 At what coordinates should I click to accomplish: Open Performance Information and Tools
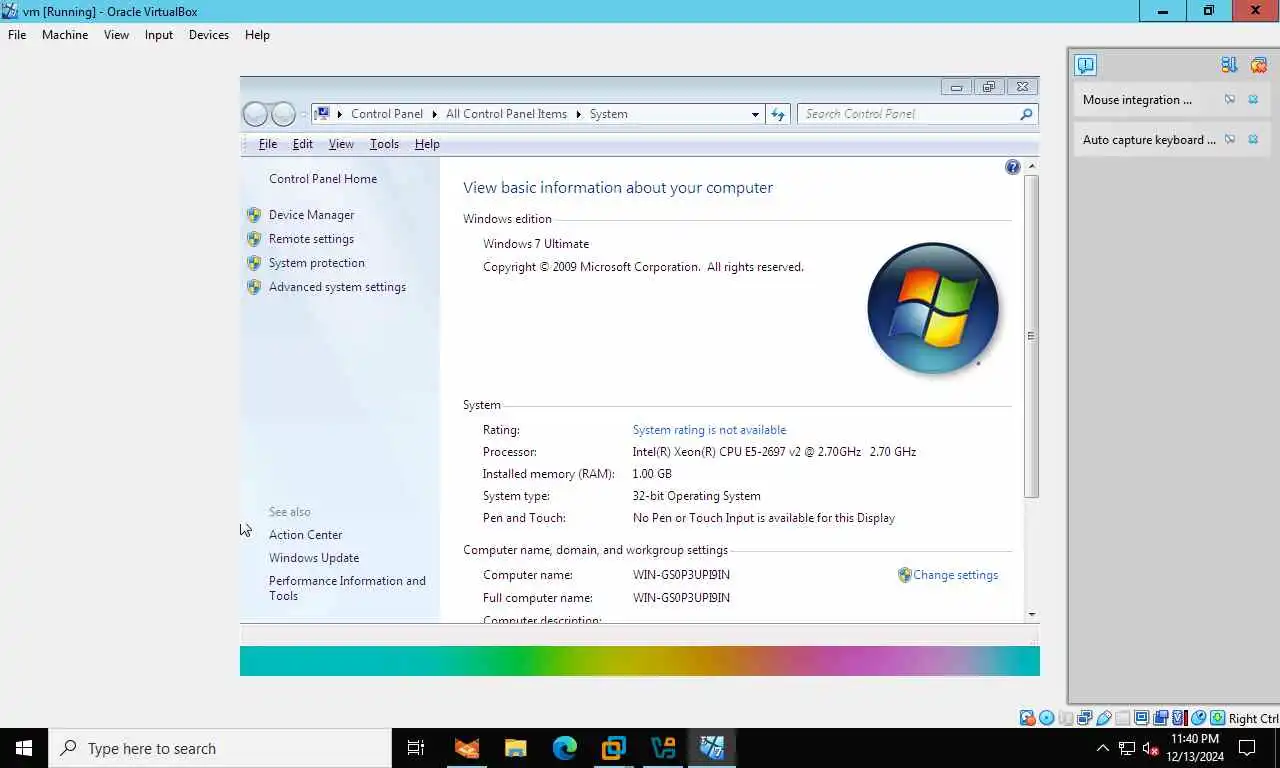(x=347, y=588)
